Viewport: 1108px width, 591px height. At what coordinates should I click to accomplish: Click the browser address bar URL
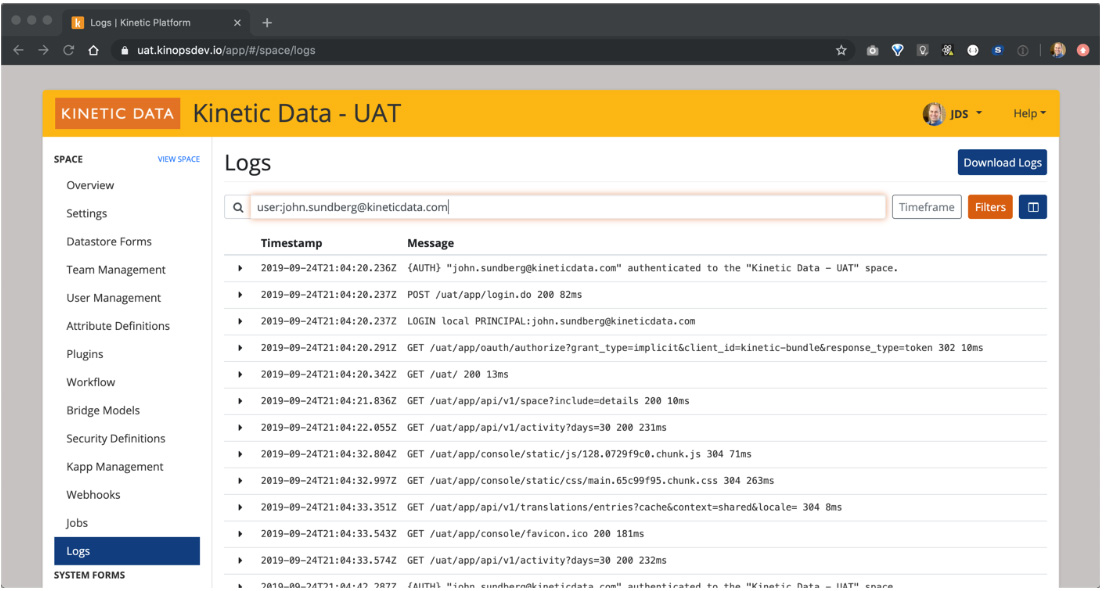226,50
